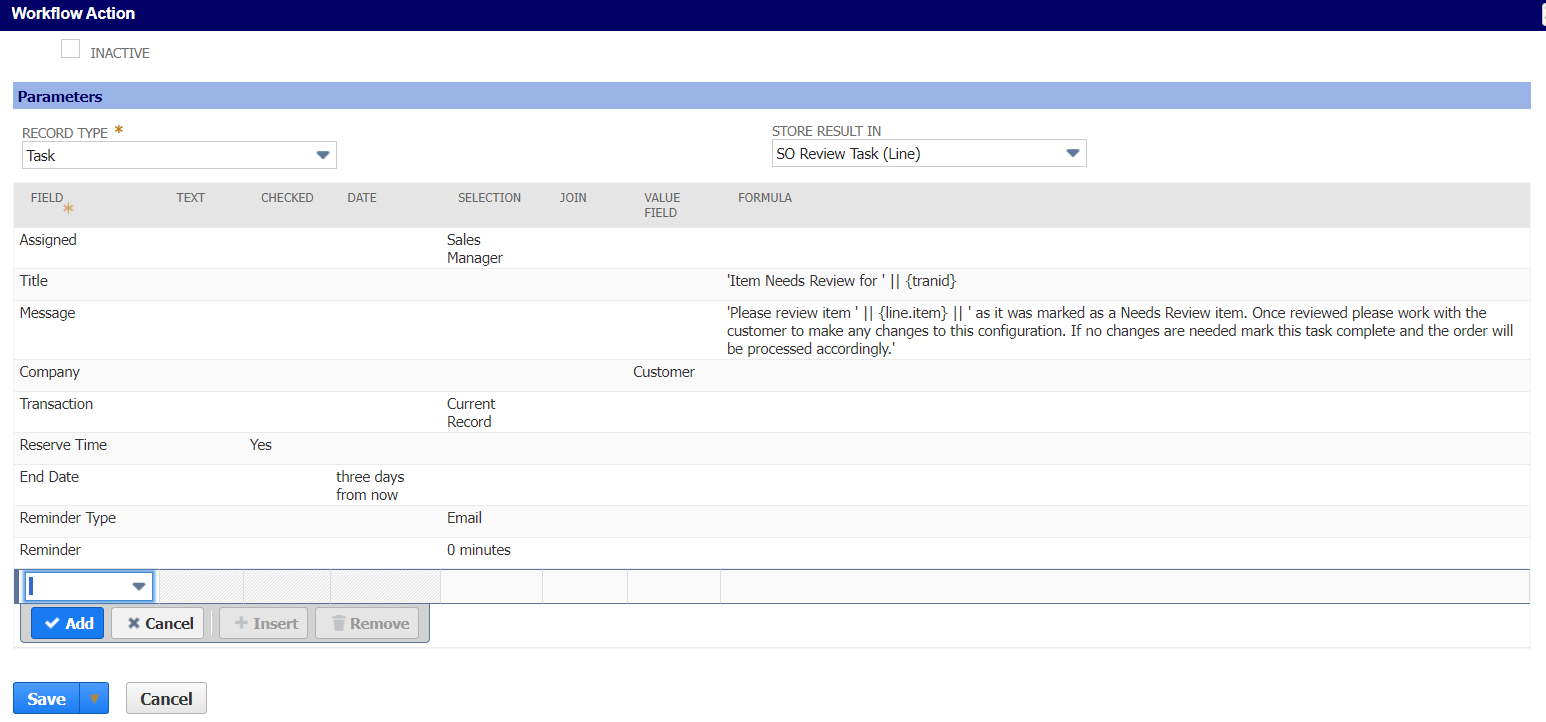Screen dimensions: 1546x722
Task: Click the DATE column header
Action: click(362, 198)
